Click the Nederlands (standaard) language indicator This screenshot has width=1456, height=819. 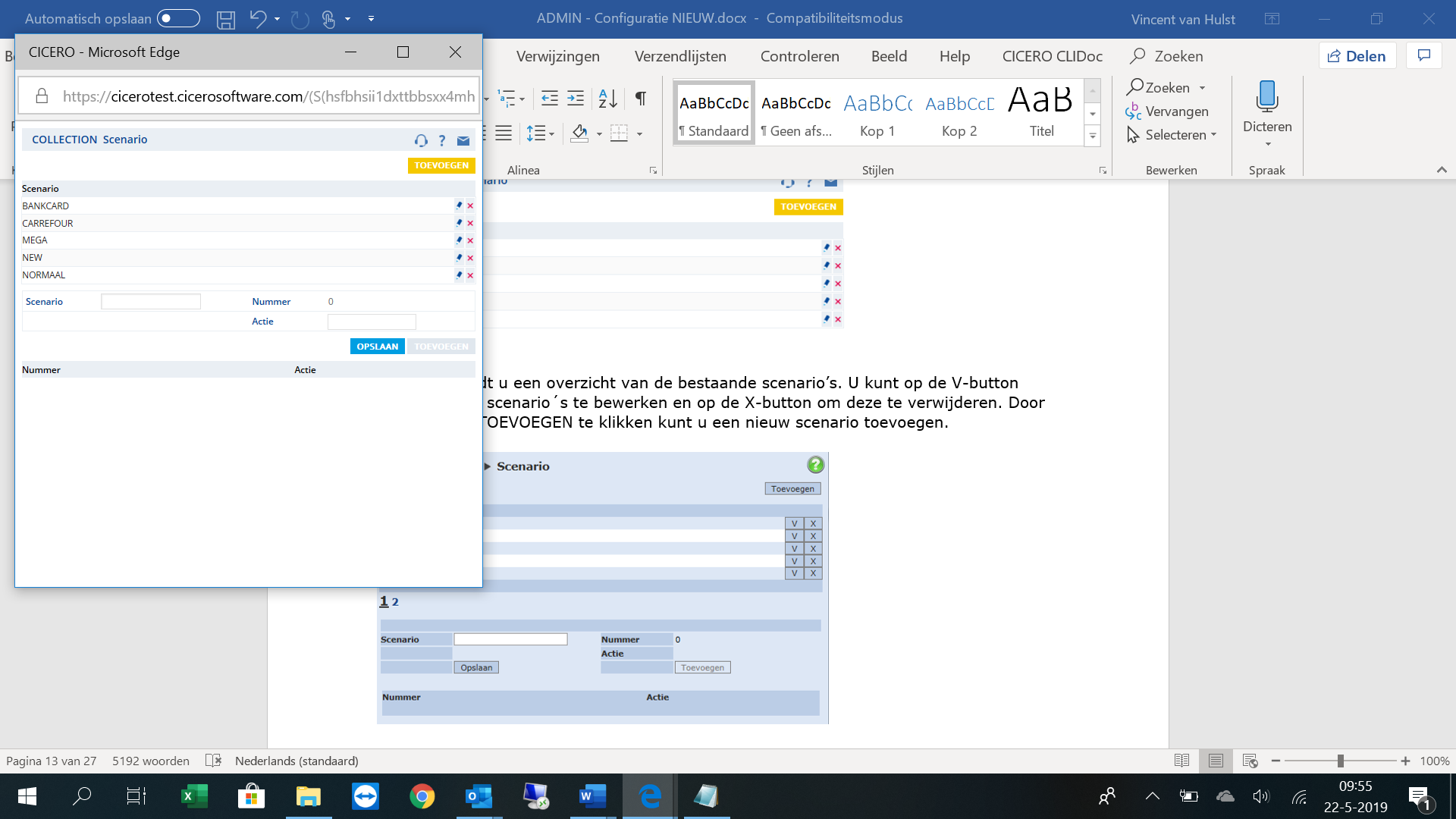297,761
